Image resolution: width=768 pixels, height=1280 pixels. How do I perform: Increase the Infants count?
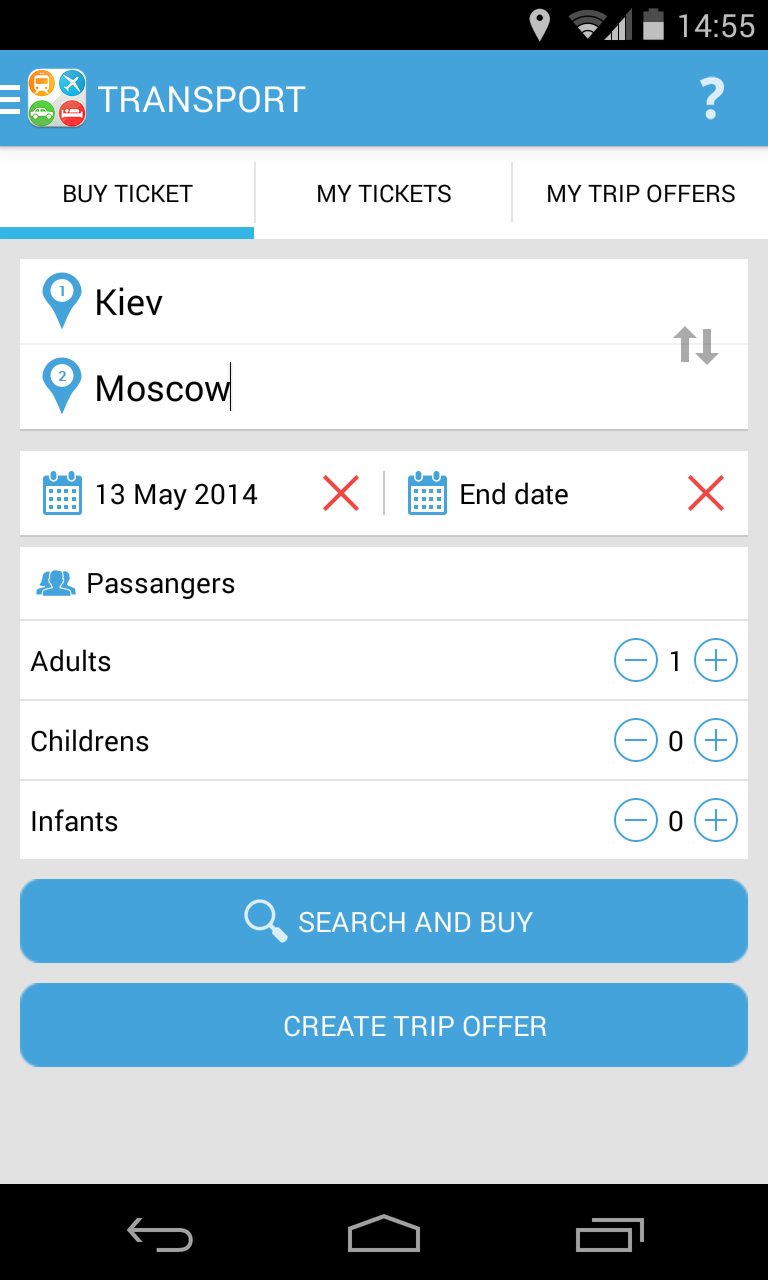point(715,821)
